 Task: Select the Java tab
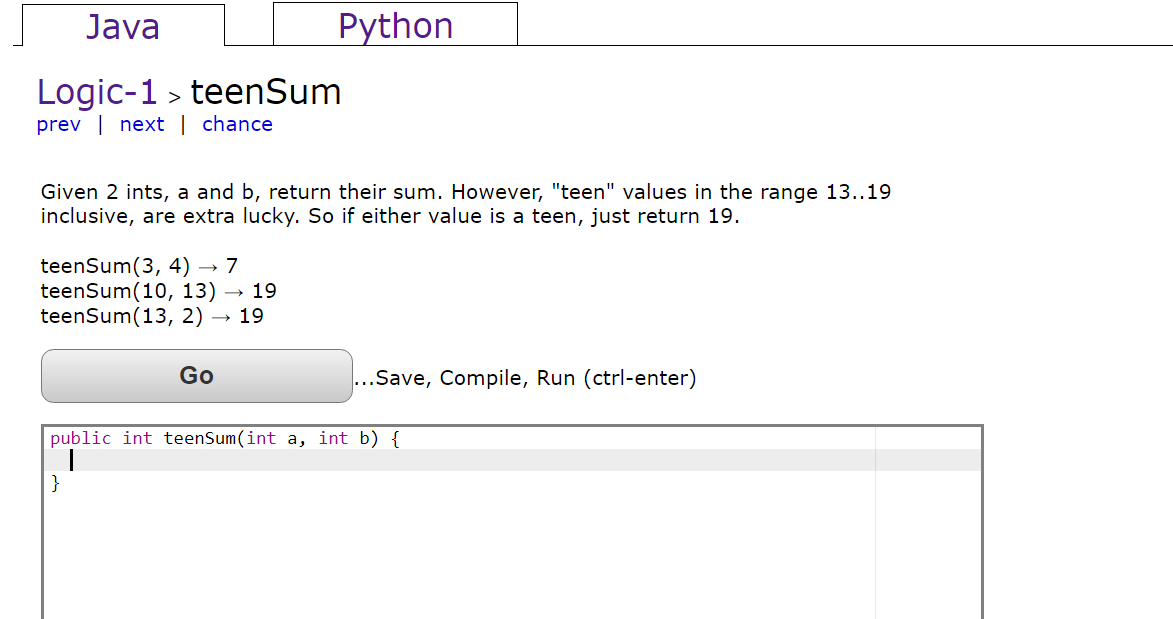(122, 25)
